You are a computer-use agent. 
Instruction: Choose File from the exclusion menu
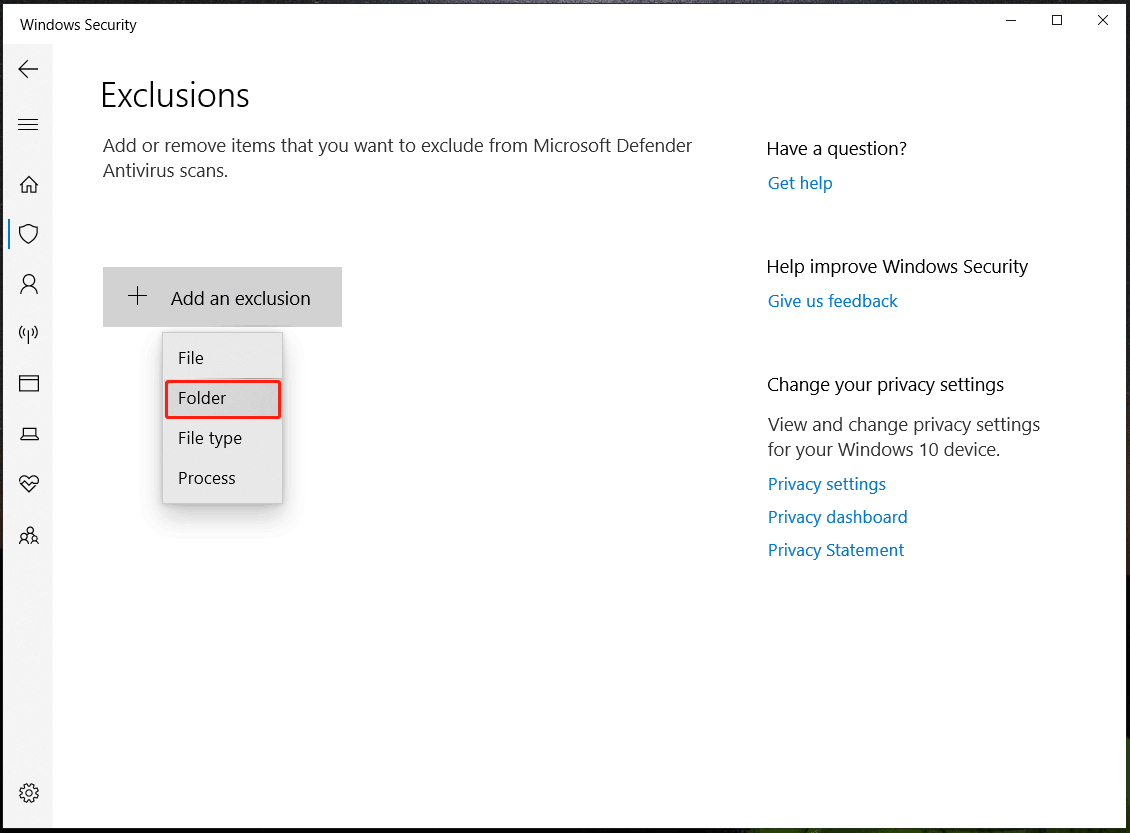coord(223,358)
